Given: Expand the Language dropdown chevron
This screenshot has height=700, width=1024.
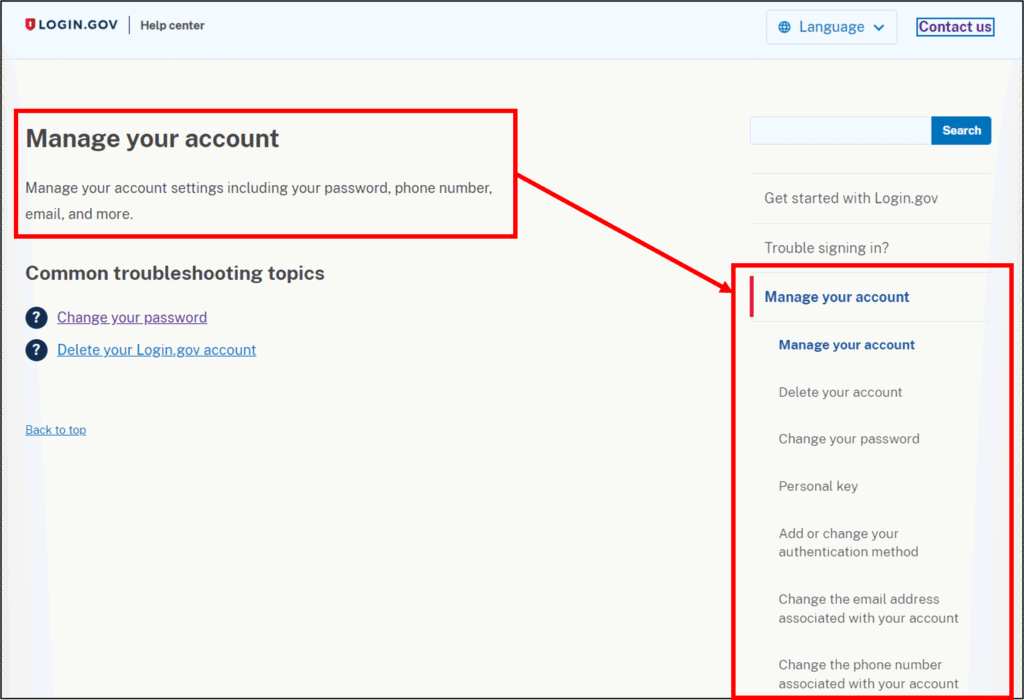Looking at the screenshot, I should point(878,28).
